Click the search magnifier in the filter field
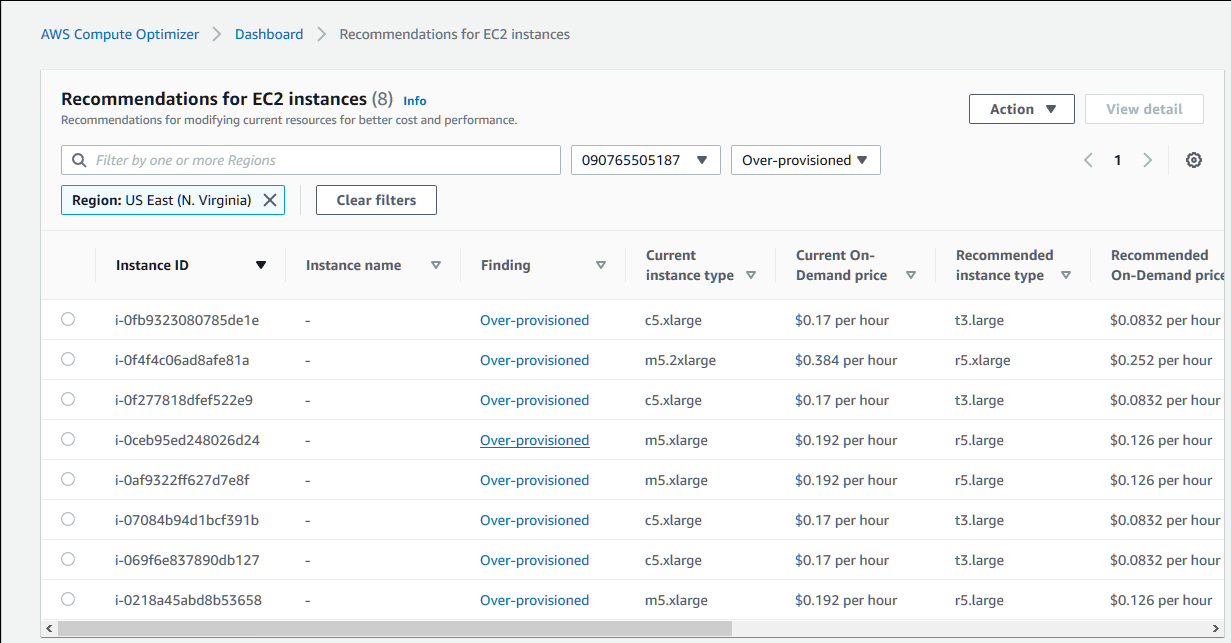Image resolution: width=1231 pixels, height=643 pixels. click(78, 160)
